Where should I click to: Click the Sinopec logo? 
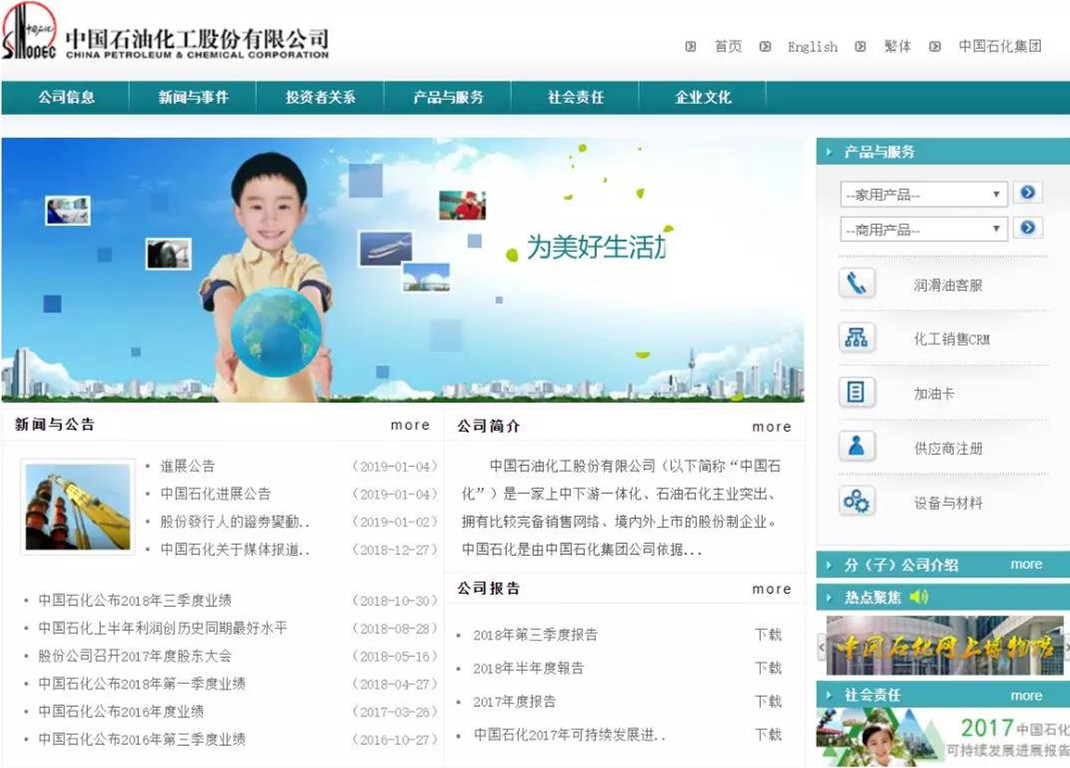click(29, 32)
